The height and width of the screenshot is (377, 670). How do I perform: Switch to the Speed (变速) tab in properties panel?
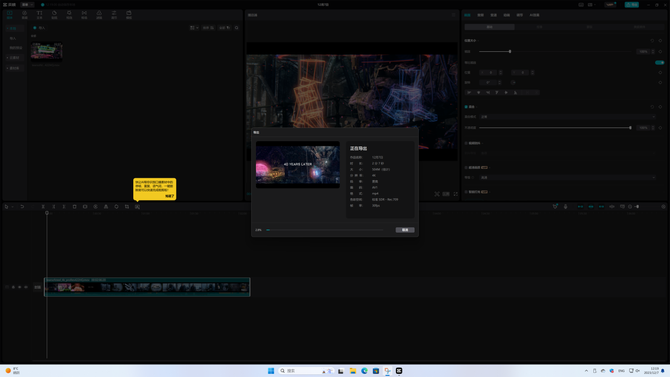[494, 15]
